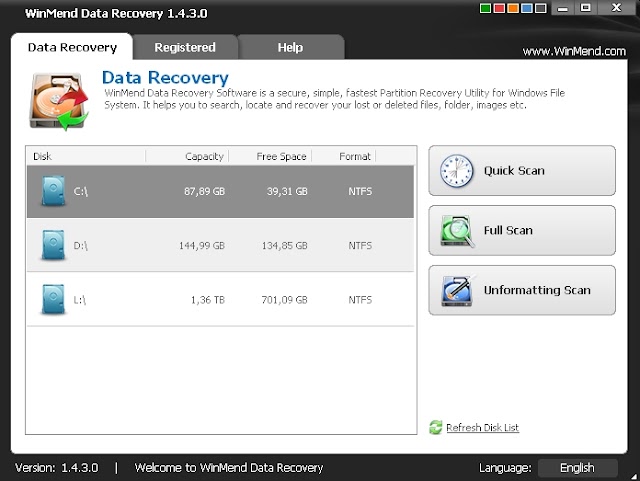
Task: Click the Data Recovery hard drive logo
Action: (59, 102)
